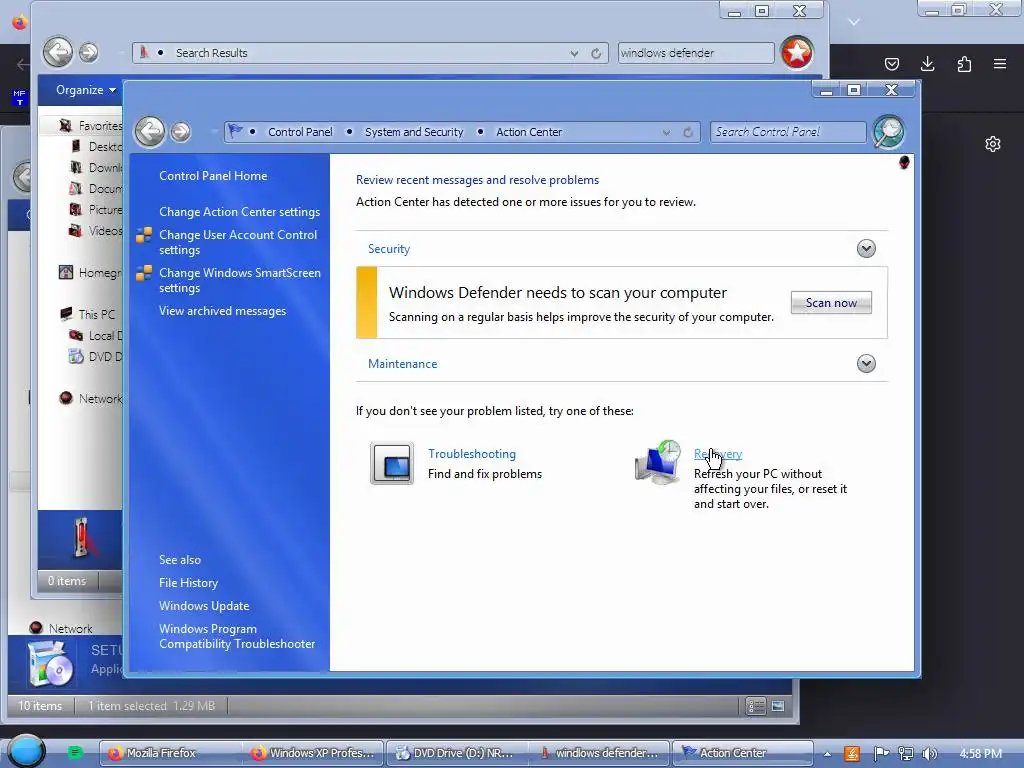Click System and Security breadcrumb
This screenshot has height=768, width=1024.
[414, 132]
